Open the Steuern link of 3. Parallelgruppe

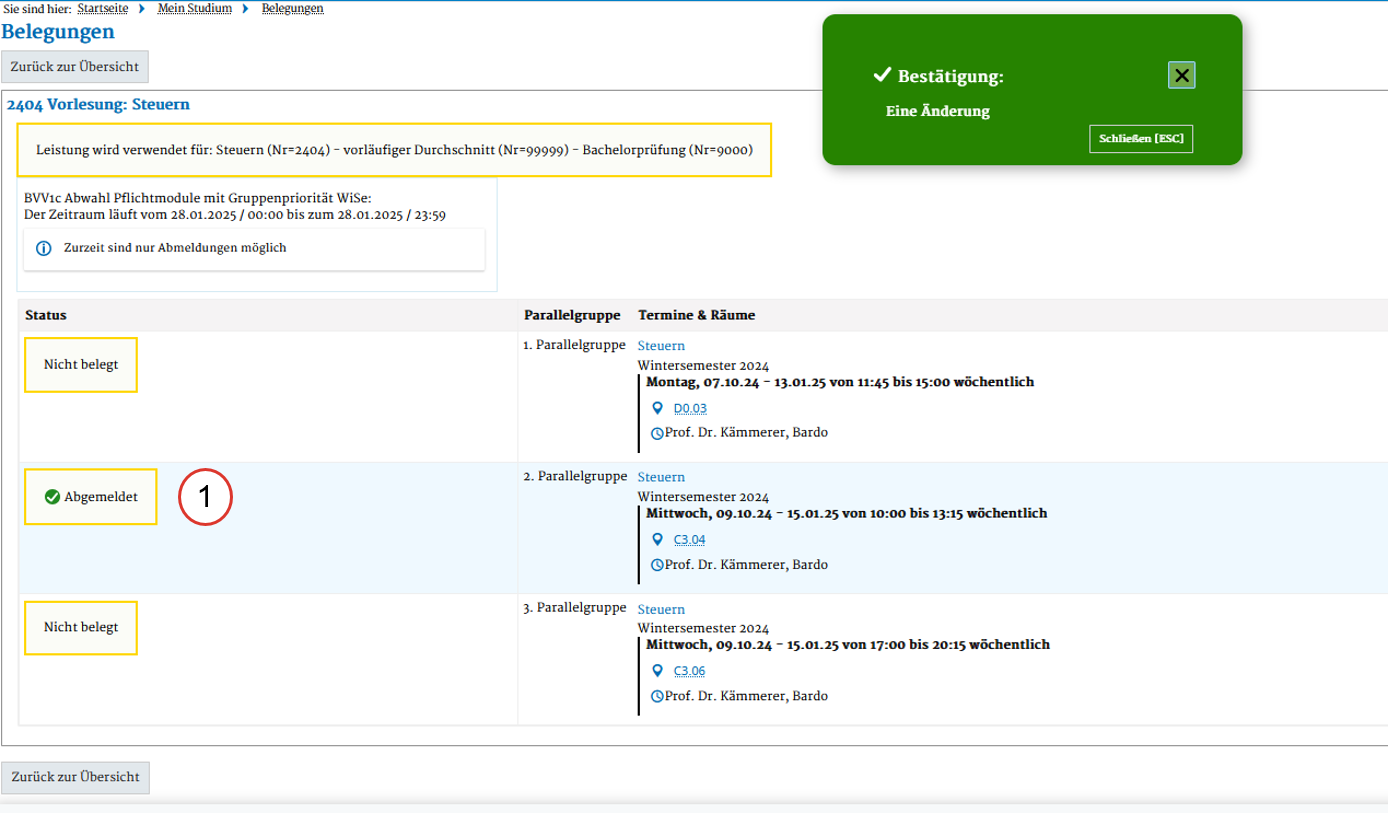661,610
